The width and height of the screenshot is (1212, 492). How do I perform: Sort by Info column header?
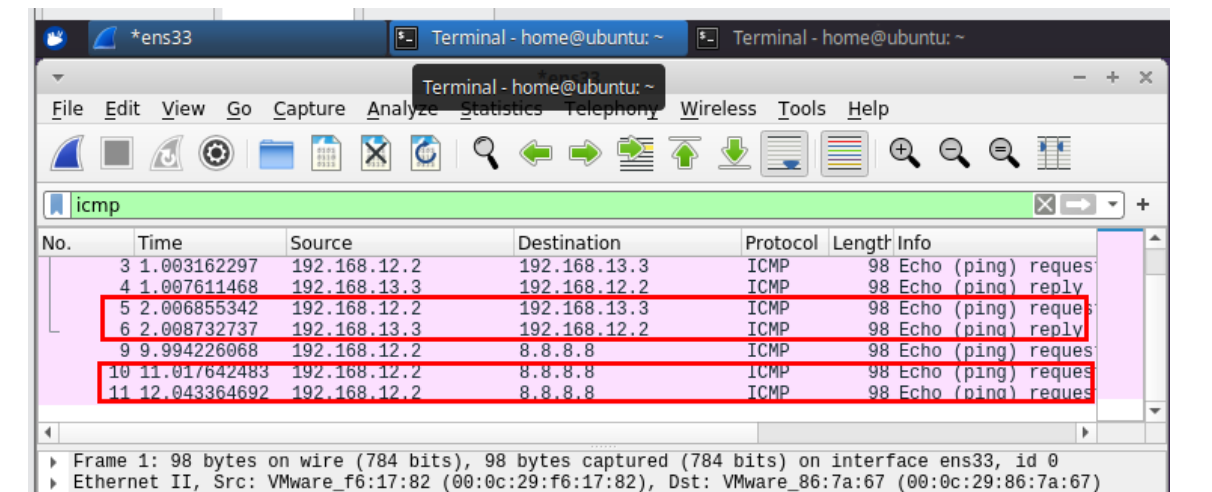point(995,242)
